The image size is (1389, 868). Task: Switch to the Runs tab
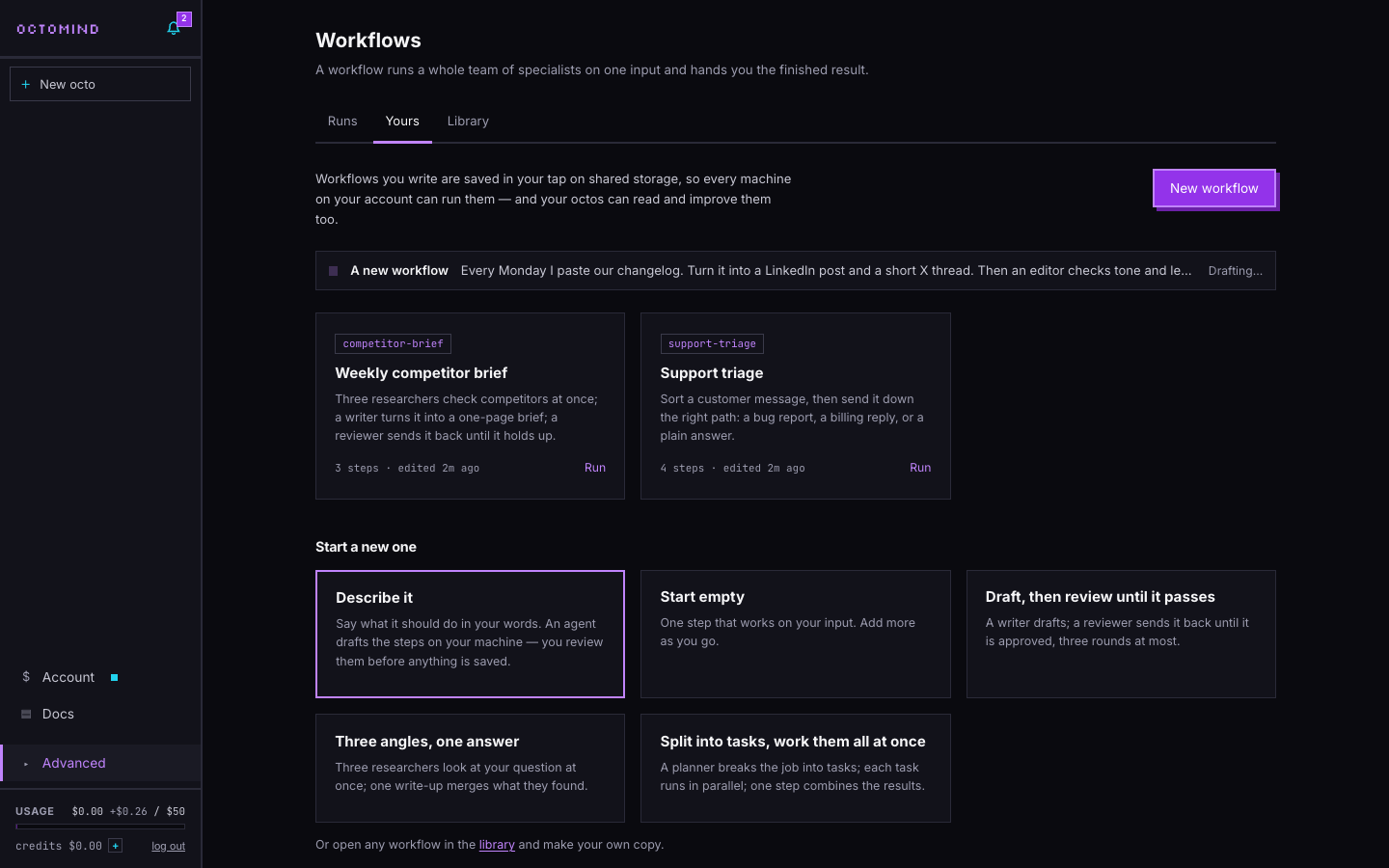[x=342, y=122]
